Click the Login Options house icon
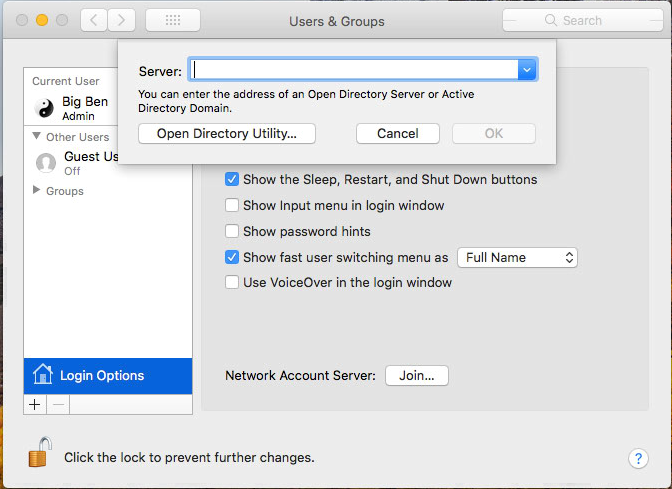This screenshot has width=672, height=489. (42, 374)
